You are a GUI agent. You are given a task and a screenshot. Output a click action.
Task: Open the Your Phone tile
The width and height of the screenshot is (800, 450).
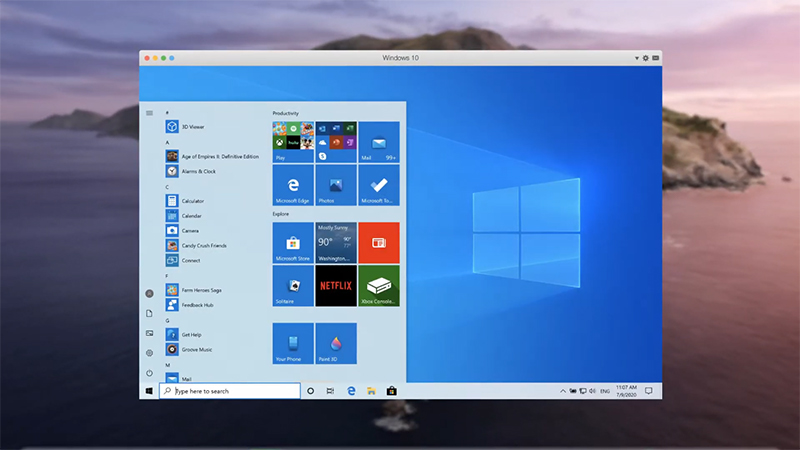[293, 343]
